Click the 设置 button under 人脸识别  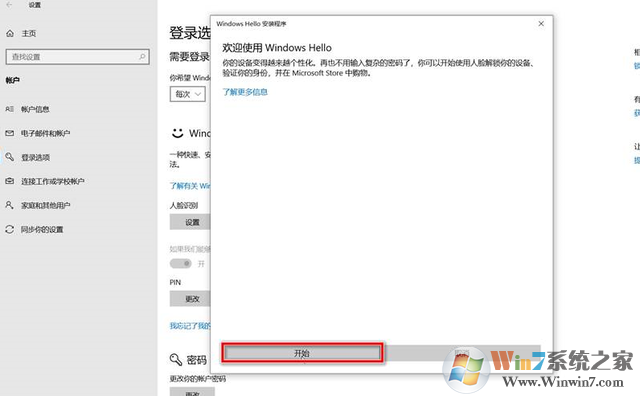(x=190, y=222)
